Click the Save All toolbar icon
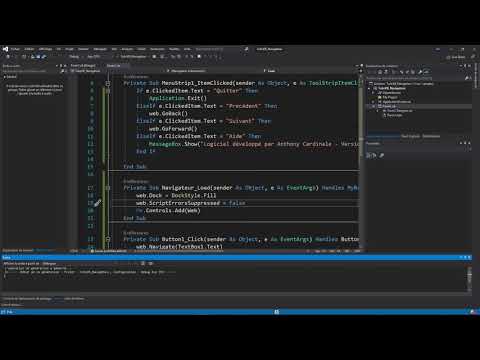 pyautogui.click(x=44, y=57)
